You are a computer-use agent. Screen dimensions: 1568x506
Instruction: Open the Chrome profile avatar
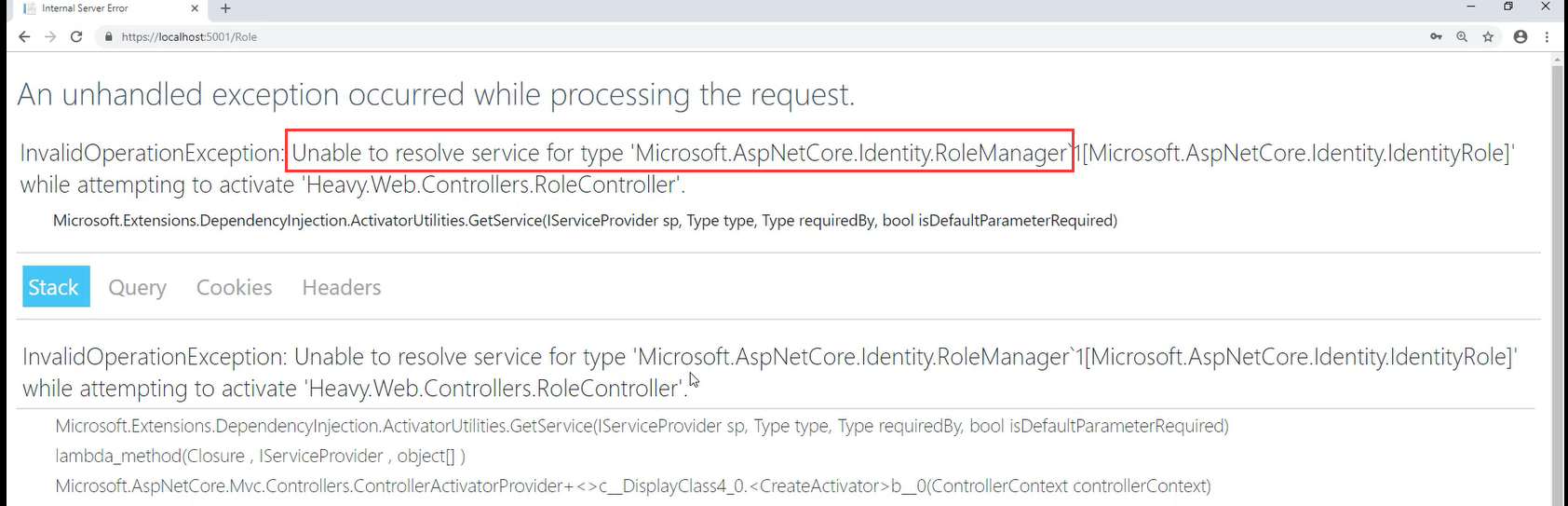click(x=1521, y=36)
